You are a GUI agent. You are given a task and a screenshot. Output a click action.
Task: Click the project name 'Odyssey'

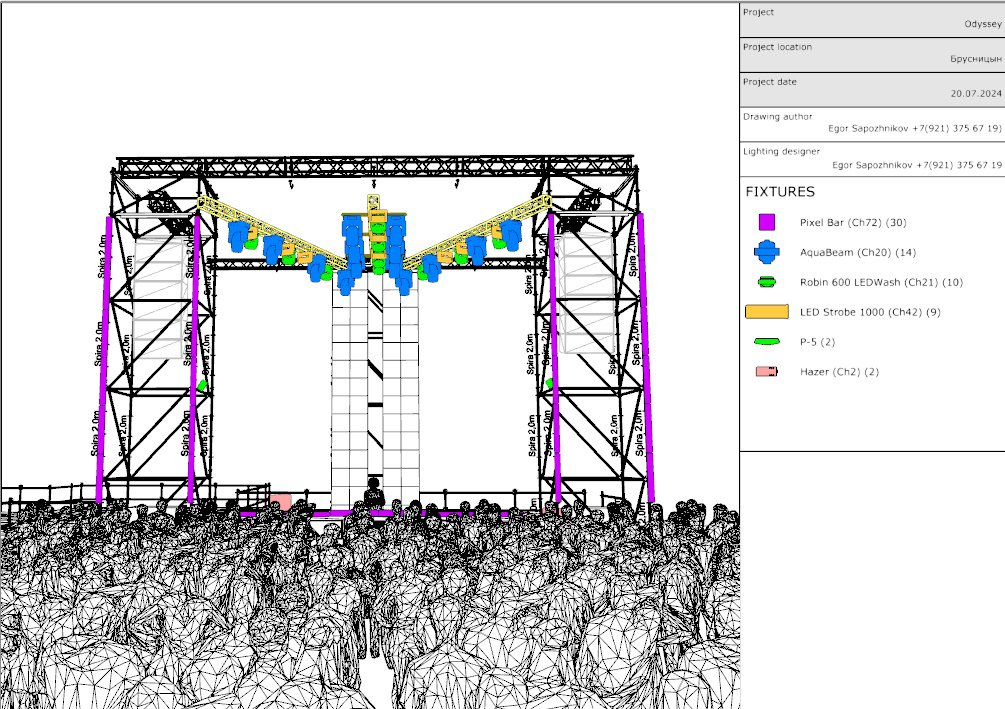tap(983, 24)
